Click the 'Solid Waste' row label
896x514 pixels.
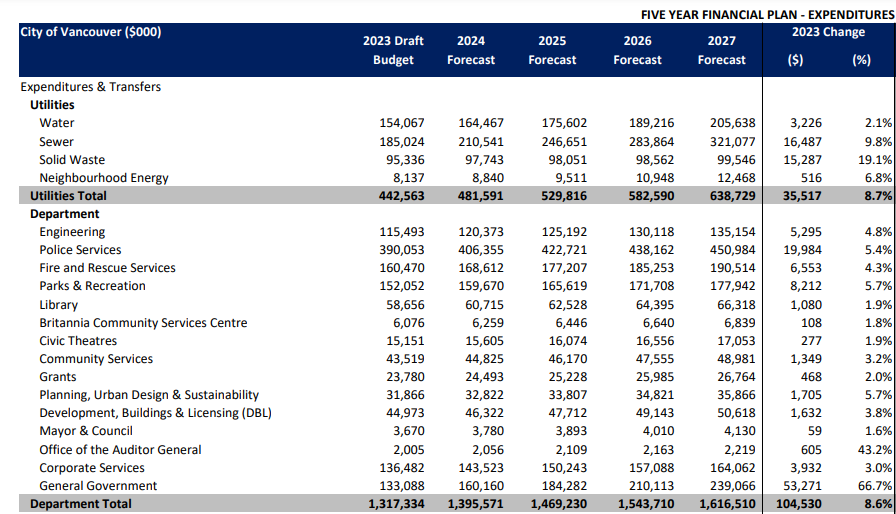pos(72,160)
